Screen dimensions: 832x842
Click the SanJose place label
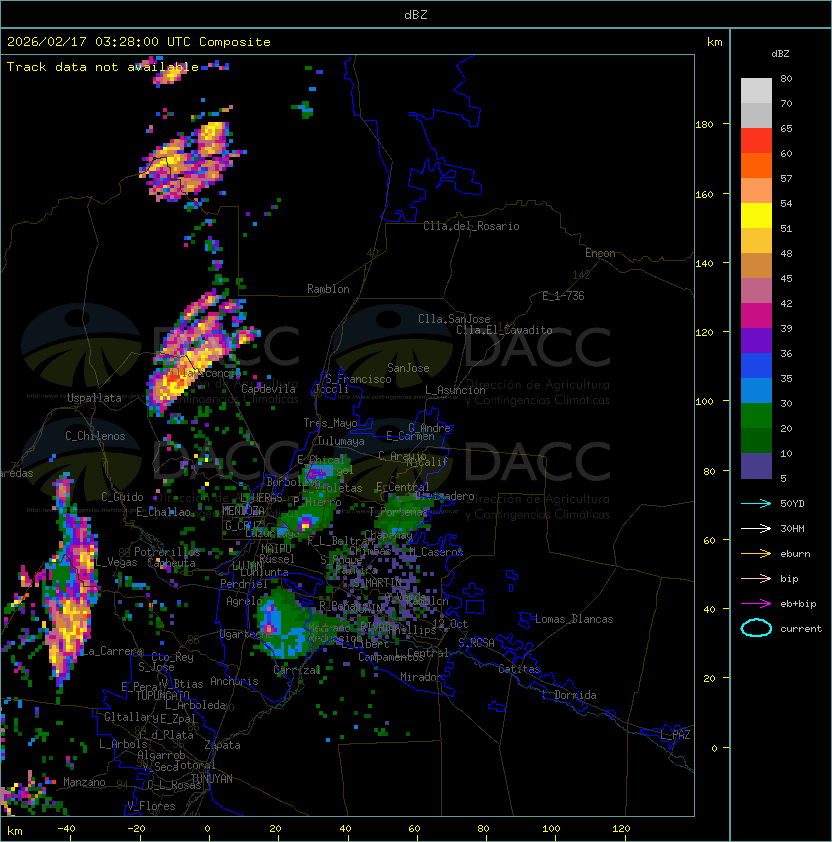pos(408,368)
